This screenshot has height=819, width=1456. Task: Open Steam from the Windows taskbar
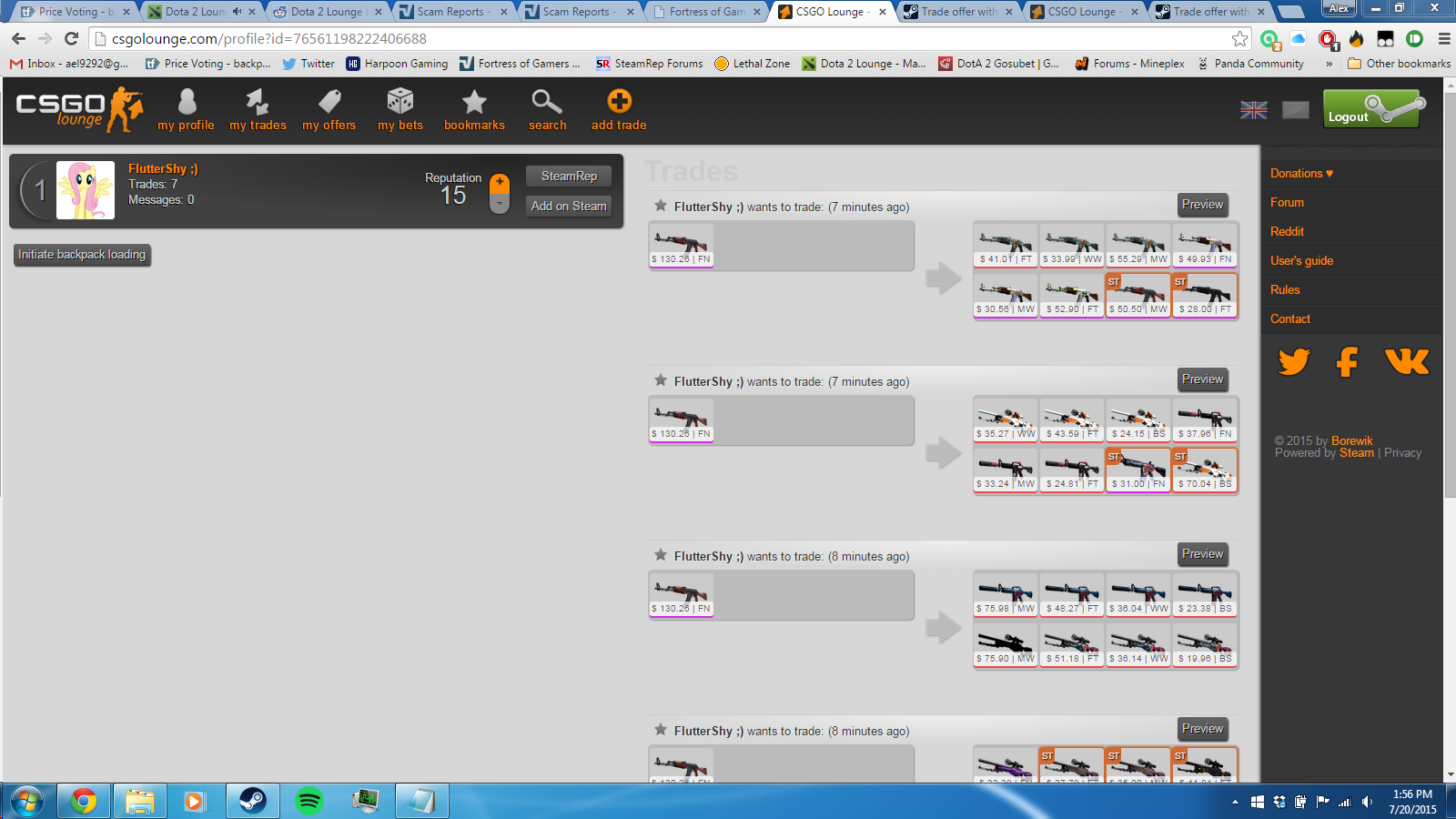click(x=252, y=801)
